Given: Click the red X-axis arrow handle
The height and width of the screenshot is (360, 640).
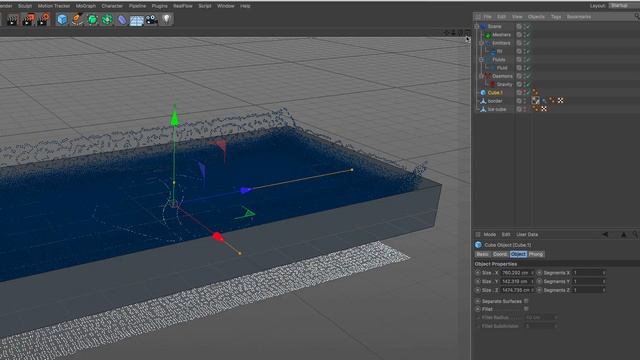Looking at the screenshot, I should (218, 237).
